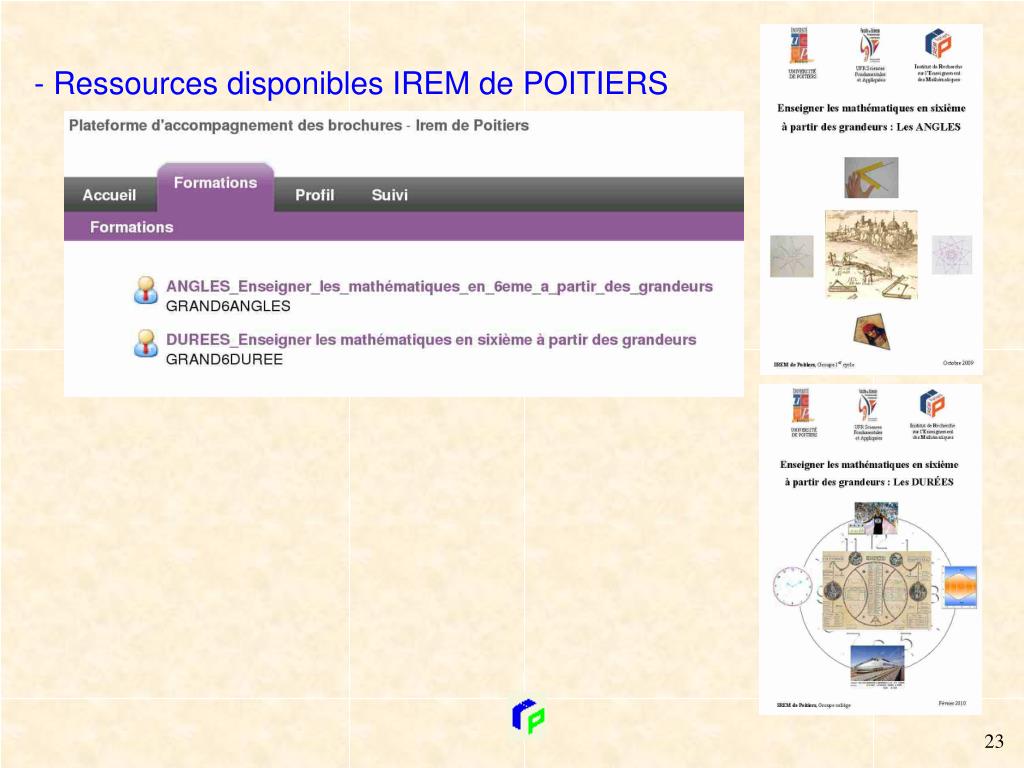Click the IREM logo on ANGLES cover

pyautogui.click(x=938, y=44)
